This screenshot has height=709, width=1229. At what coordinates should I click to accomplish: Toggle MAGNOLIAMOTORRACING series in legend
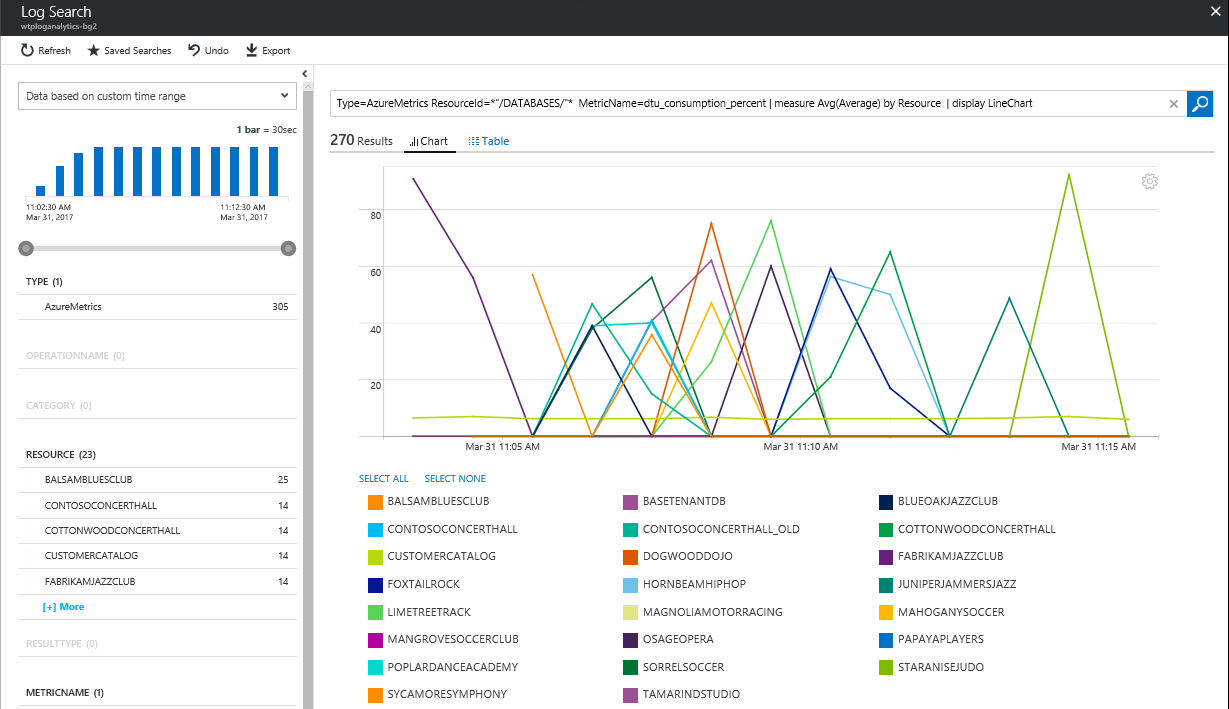click(703, 612)
